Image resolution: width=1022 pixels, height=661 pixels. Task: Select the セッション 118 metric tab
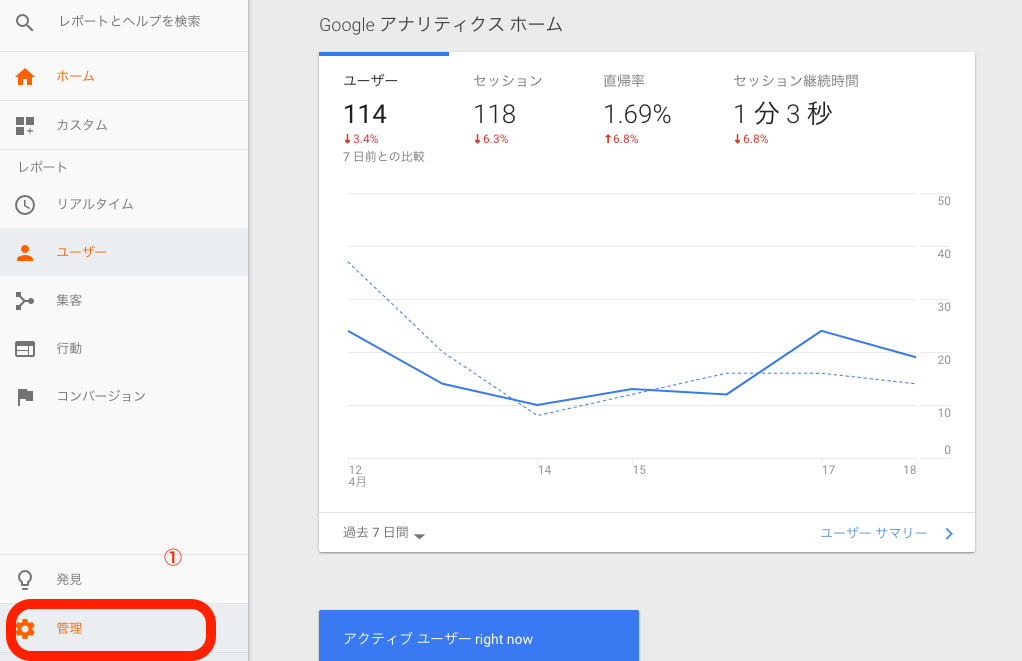[x=507, y=109]
